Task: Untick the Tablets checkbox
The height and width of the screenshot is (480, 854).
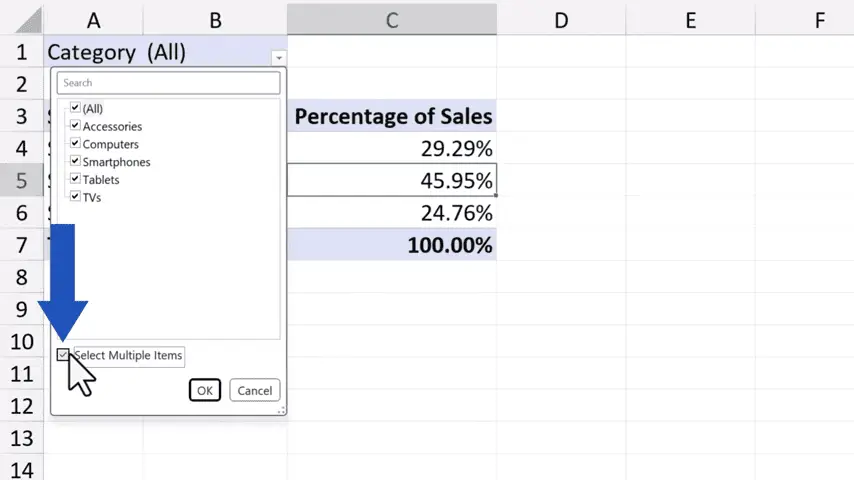Action: coord(75,179)
